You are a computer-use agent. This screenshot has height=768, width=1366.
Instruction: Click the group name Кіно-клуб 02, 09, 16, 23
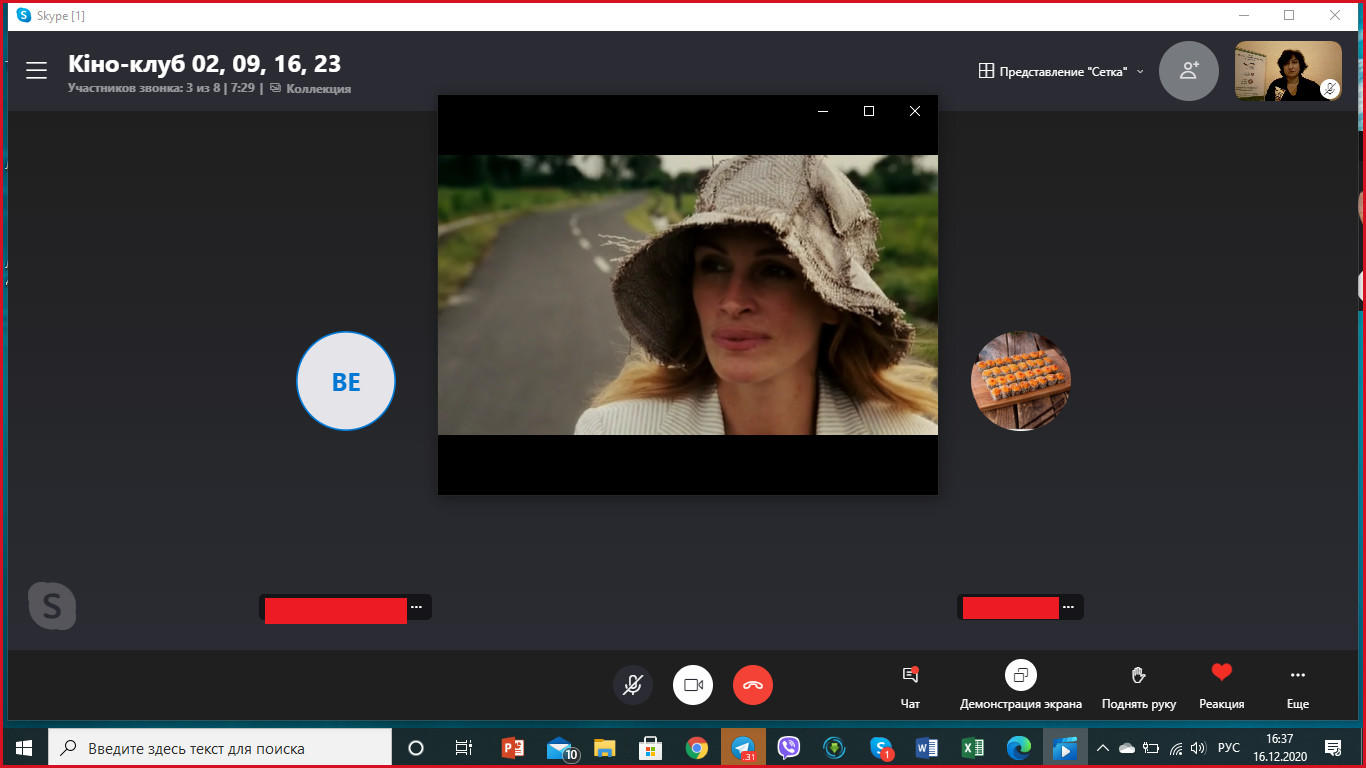[x=205, y=64]
